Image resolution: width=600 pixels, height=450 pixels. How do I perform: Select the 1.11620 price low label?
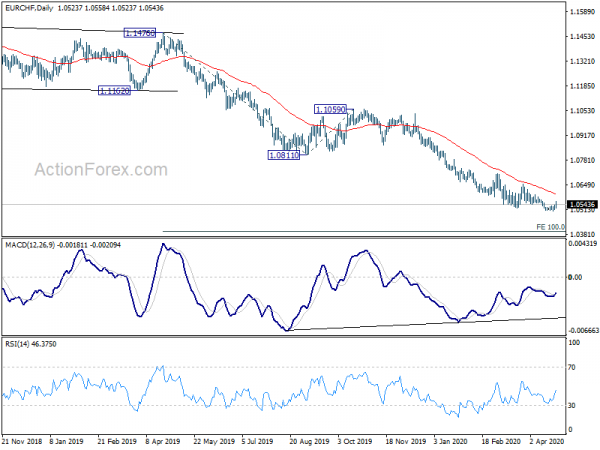114,91
